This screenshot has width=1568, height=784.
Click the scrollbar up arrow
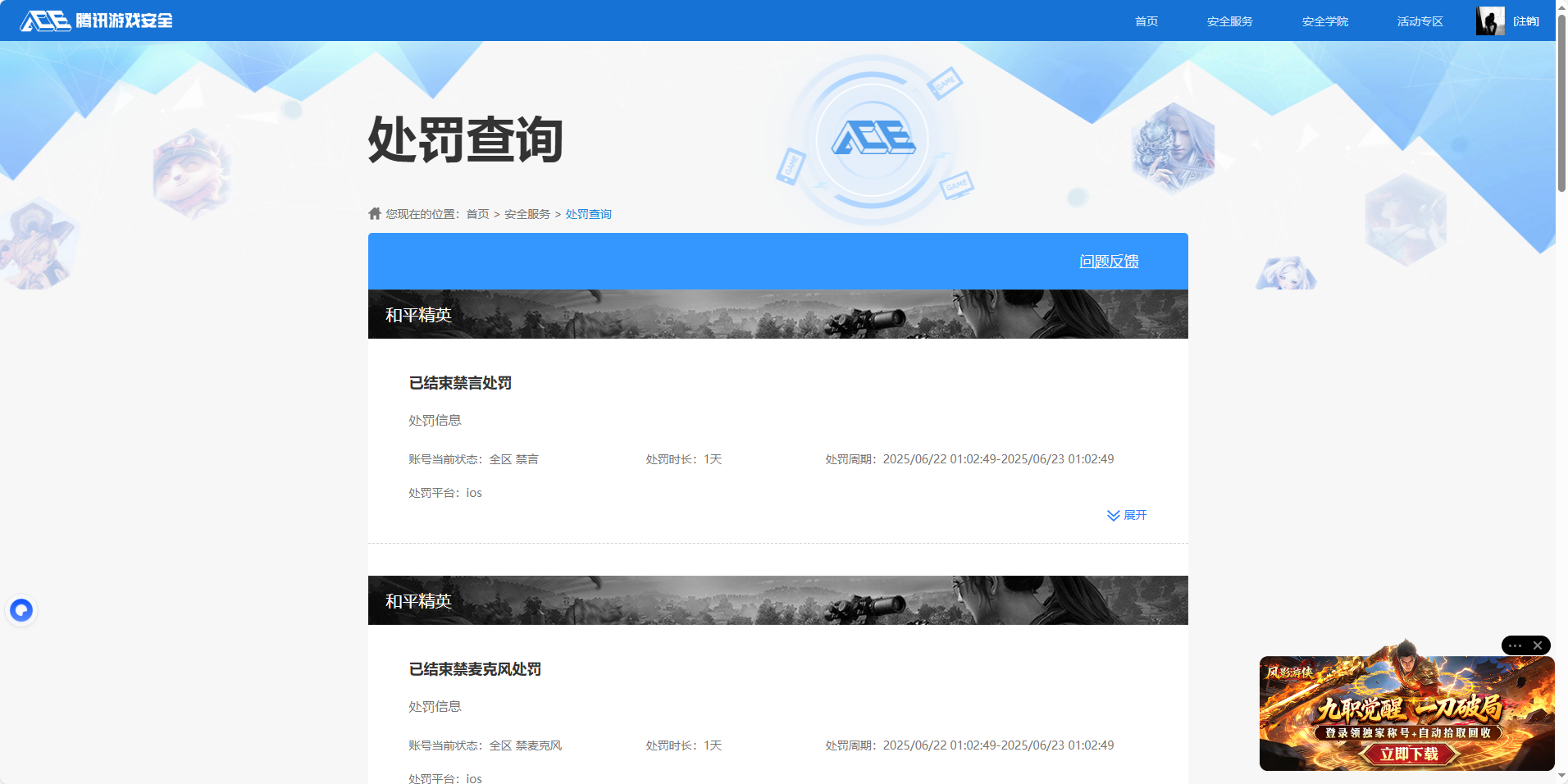[1561, 7]
